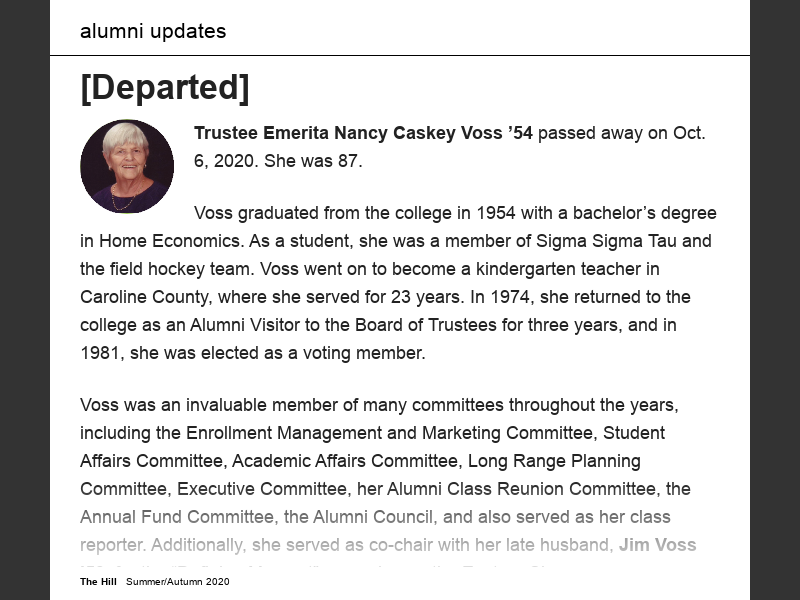Click the words "Annual Fund Committee"
The height and width of the screenshot is (600, 800).
pos(176,517)
